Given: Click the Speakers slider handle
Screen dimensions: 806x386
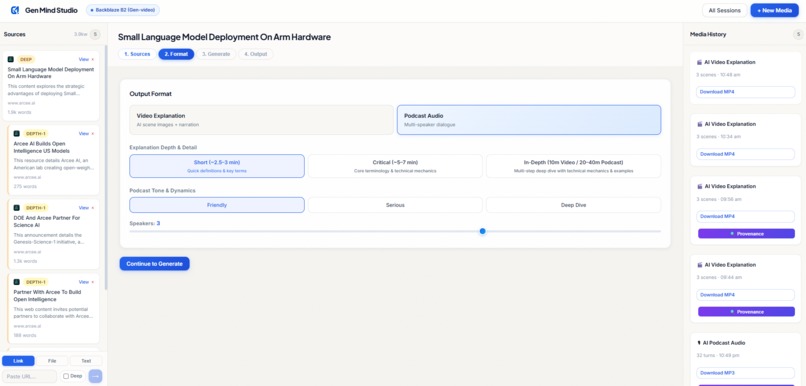Looking at the screenshot, I should pyautogui.click(x=482, y=231).
